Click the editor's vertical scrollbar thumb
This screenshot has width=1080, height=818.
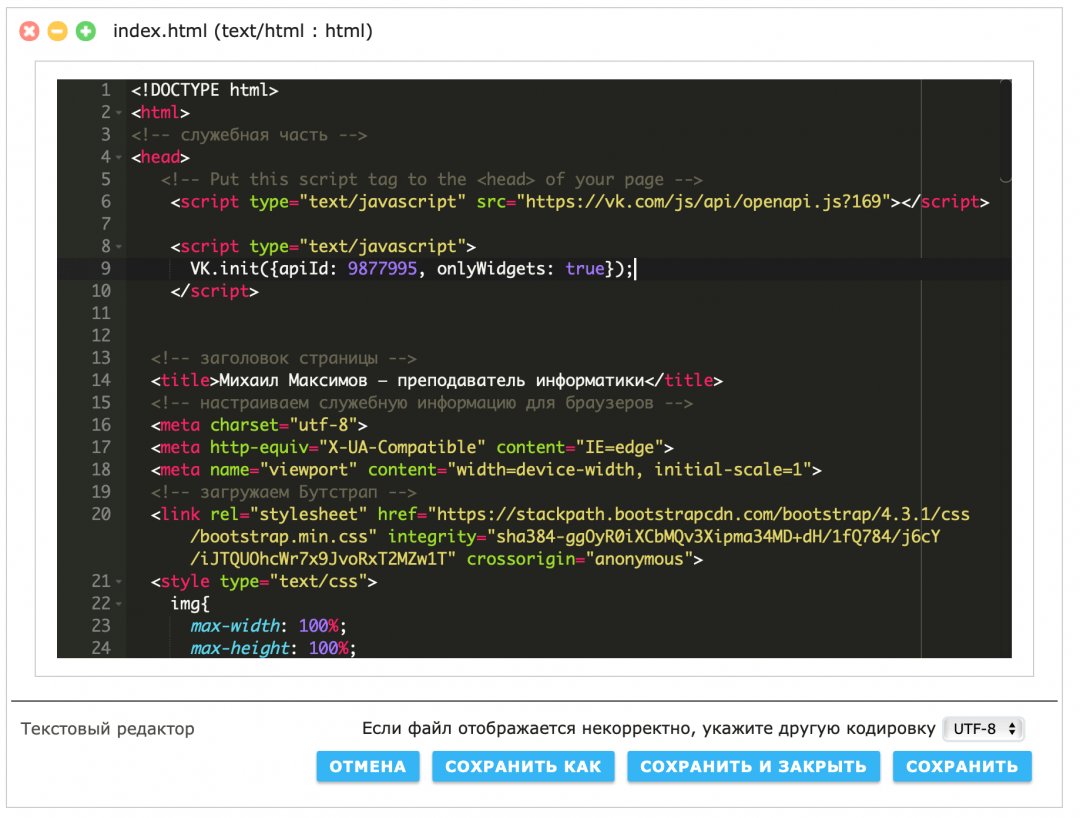point(1005,132)
